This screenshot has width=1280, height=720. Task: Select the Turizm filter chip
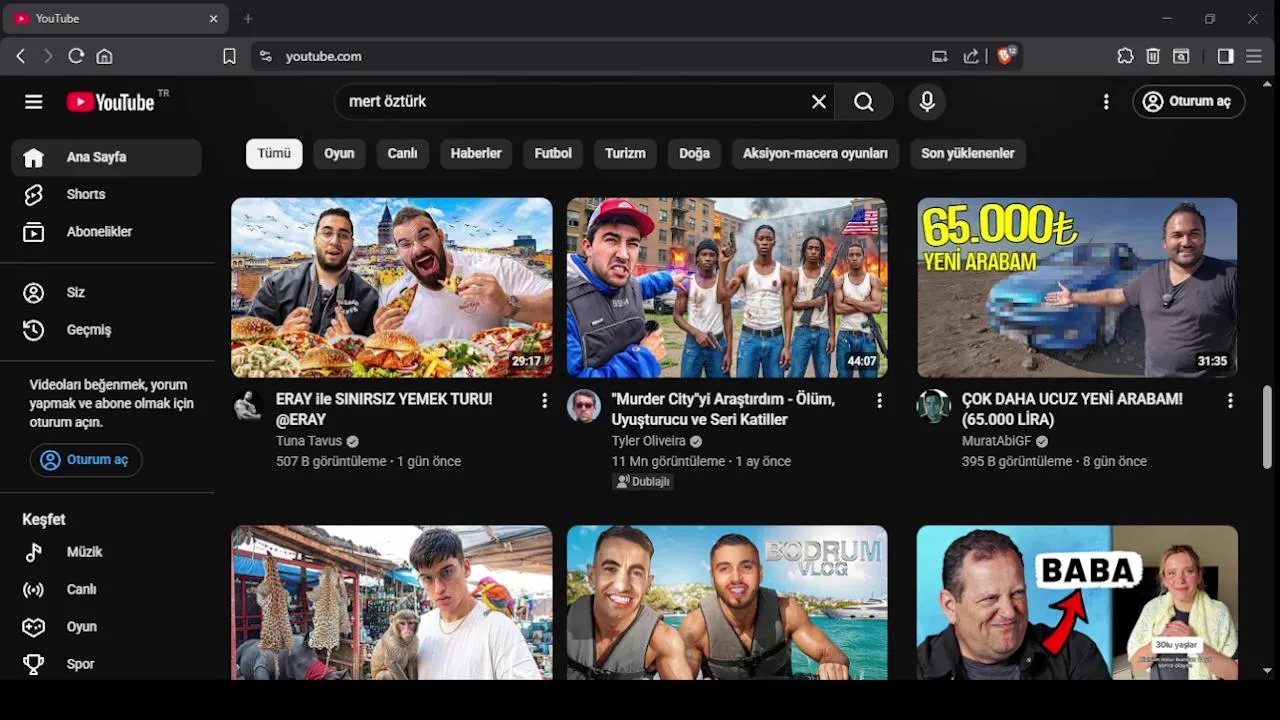coord(625,153)
